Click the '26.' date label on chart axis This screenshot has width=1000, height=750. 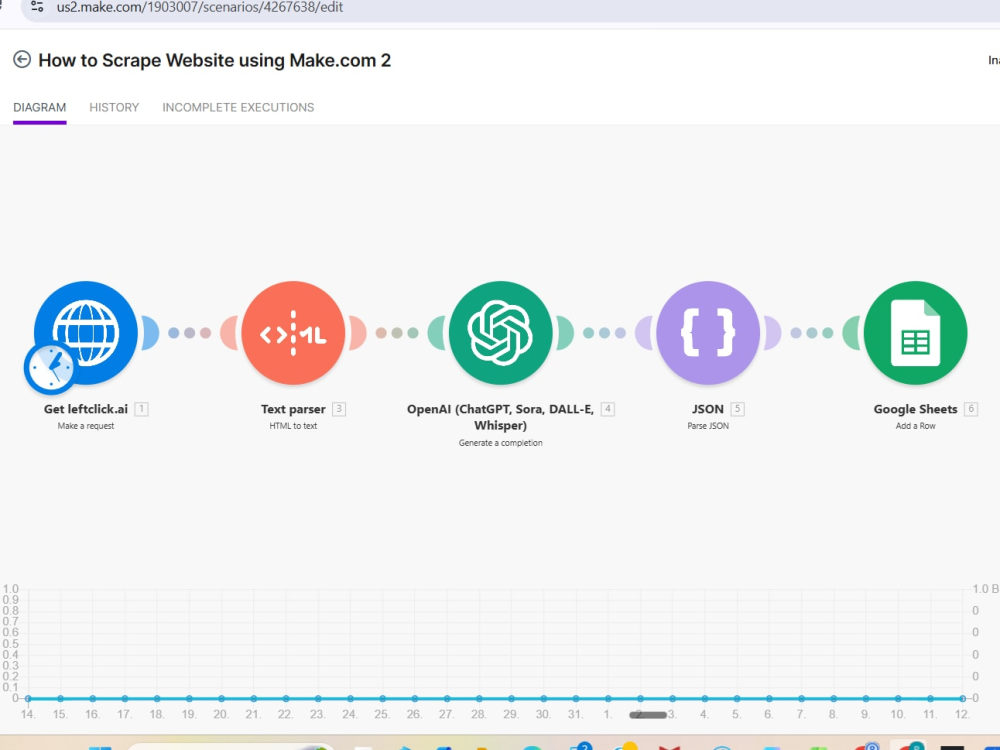tap(414, 714)
